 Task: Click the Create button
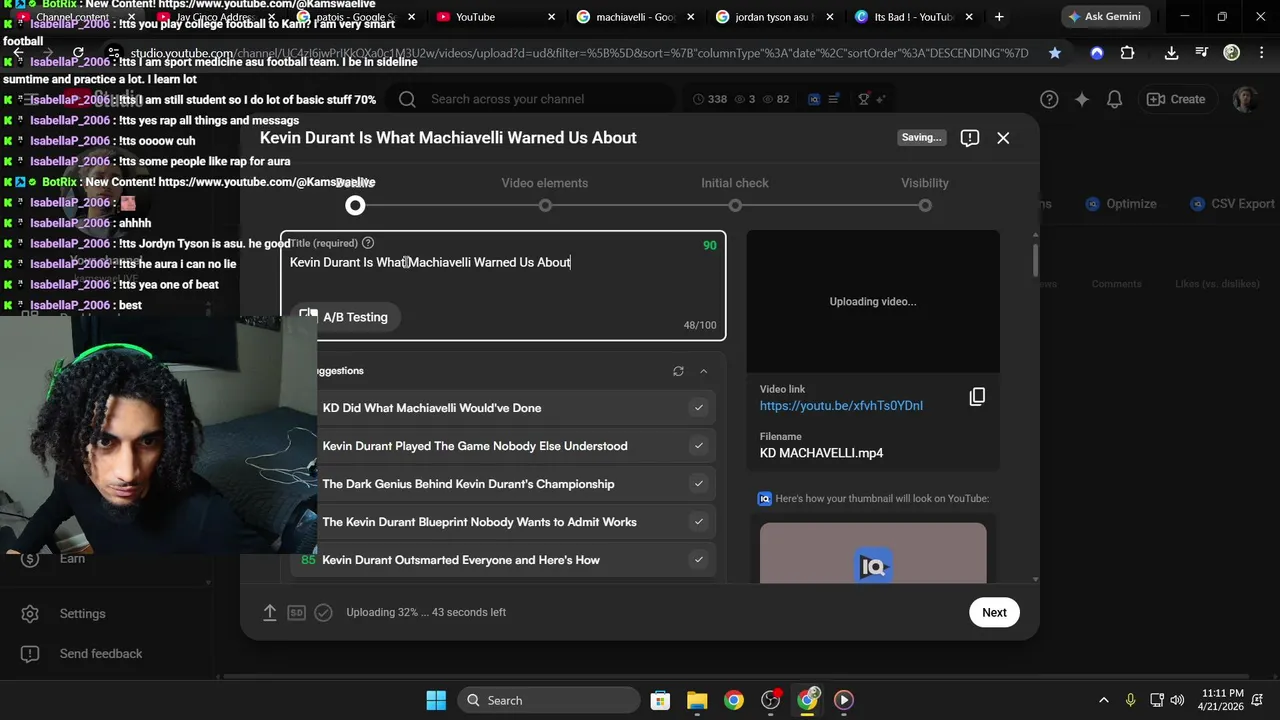[x=1176, y=99]
